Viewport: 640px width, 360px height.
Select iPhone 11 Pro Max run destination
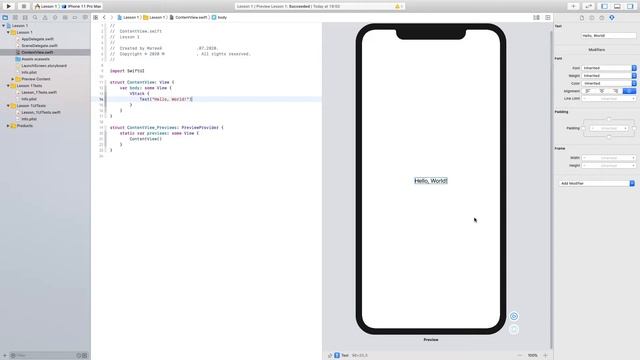[x=81, y=7]
